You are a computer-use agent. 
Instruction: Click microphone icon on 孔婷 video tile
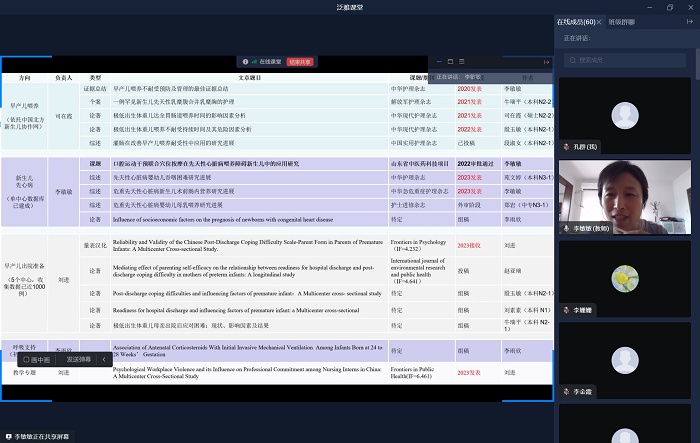tap(566, 147)
